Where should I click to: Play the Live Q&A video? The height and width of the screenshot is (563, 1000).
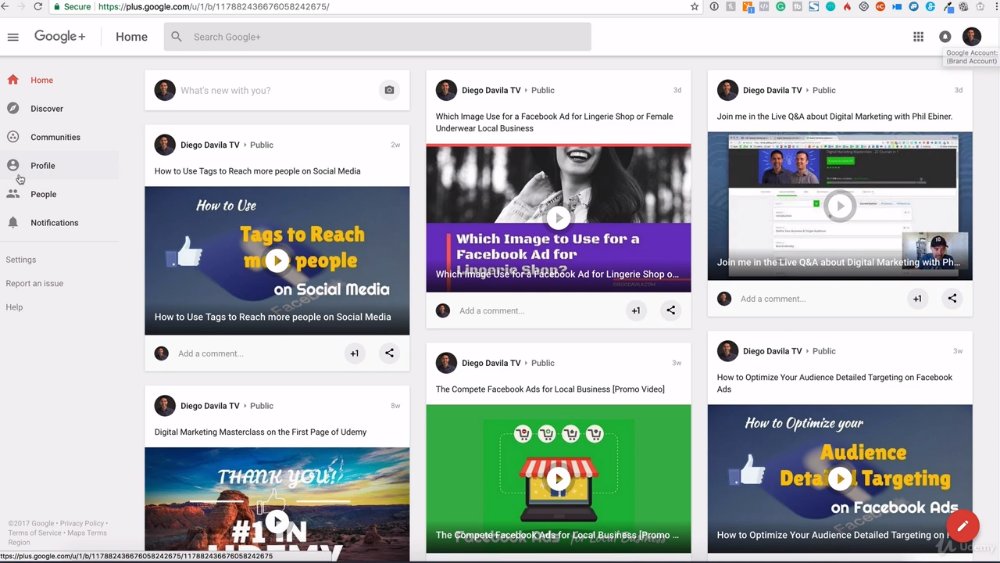[x=839, y=205]
